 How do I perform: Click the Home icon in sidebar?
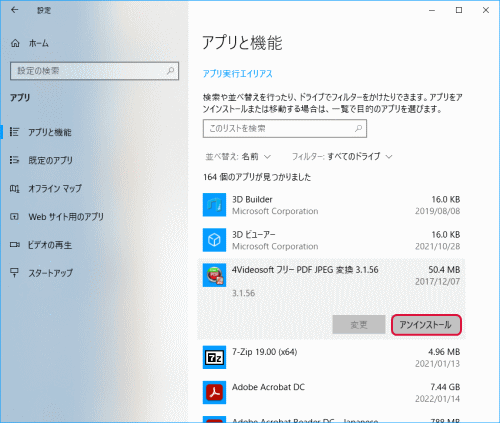pyautogui.click(x=15, y=43)
